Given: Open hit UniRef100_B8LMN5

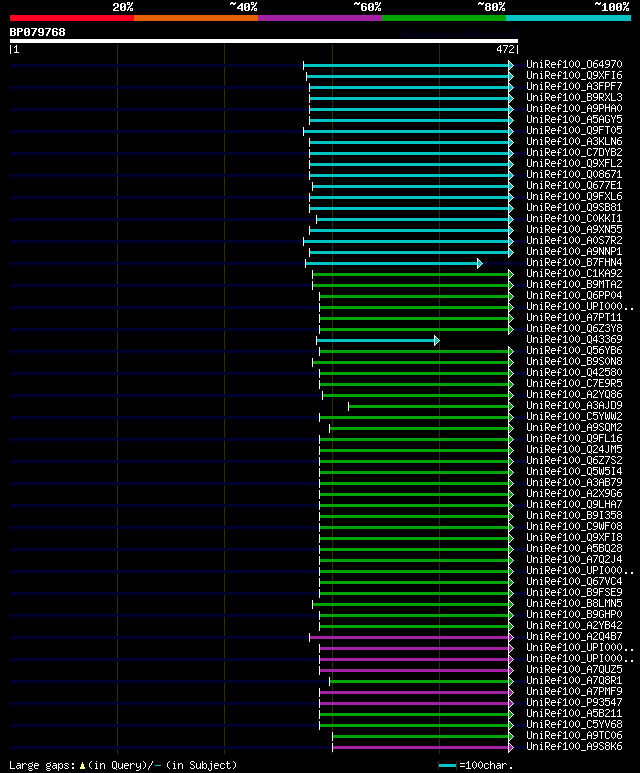Looking at the screenshot, I should (574, 603).
